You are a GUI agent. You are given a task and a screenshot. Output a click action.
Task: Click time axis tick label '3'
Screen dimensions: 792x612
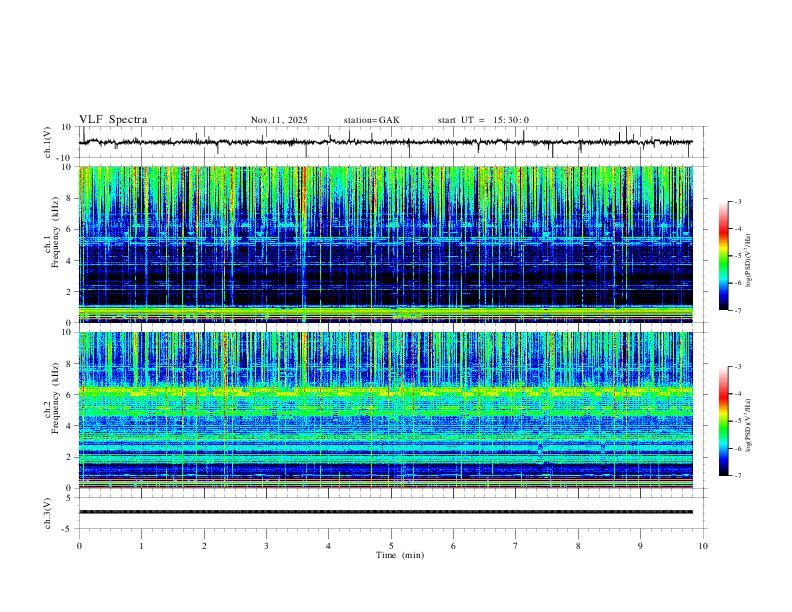tap(266, 546)
